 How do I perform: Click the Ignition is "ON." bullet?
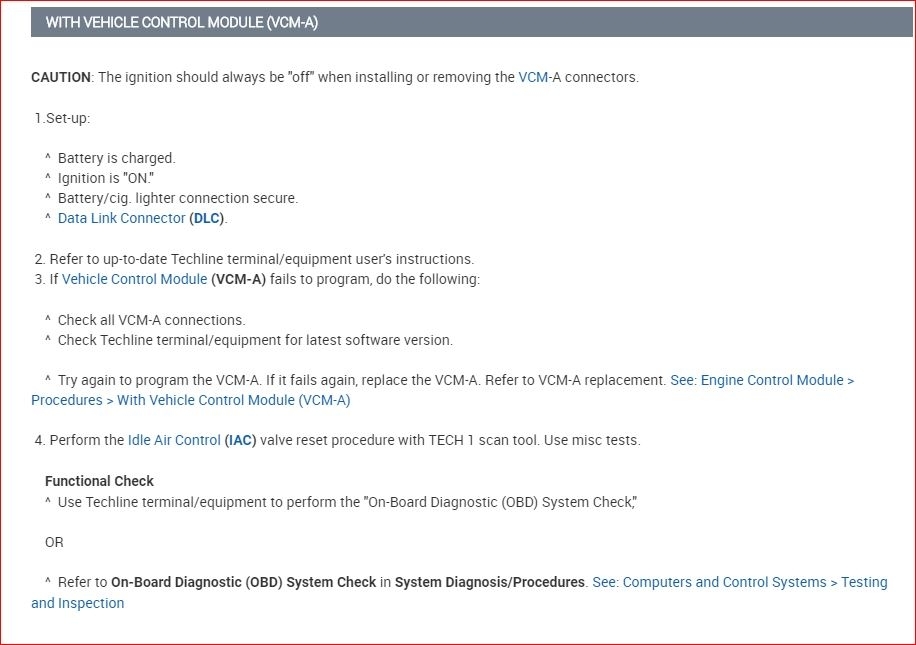(x=105, y=178)
